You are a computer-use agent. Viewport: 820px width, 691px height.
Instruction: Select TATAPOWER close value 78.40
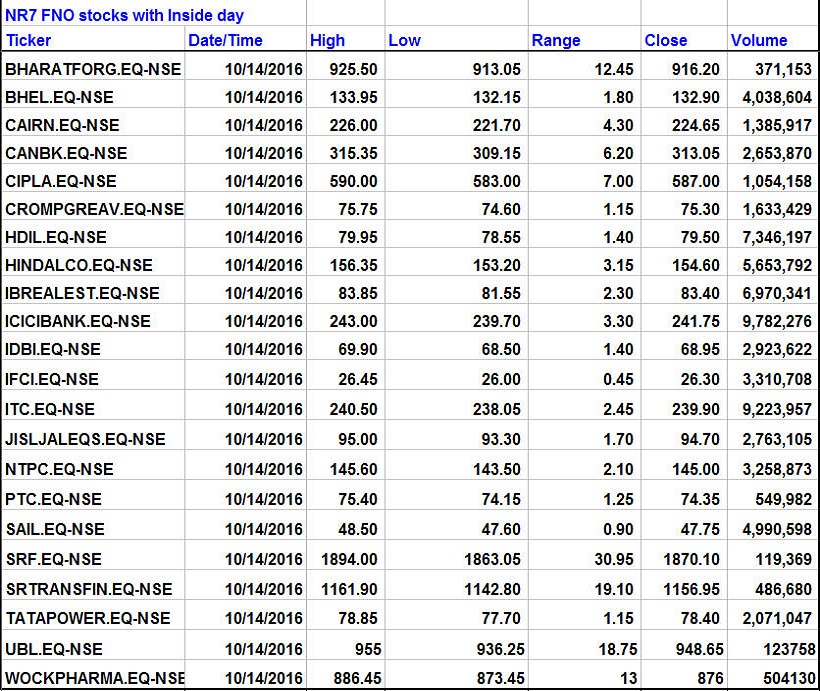(x=698, y=618)
